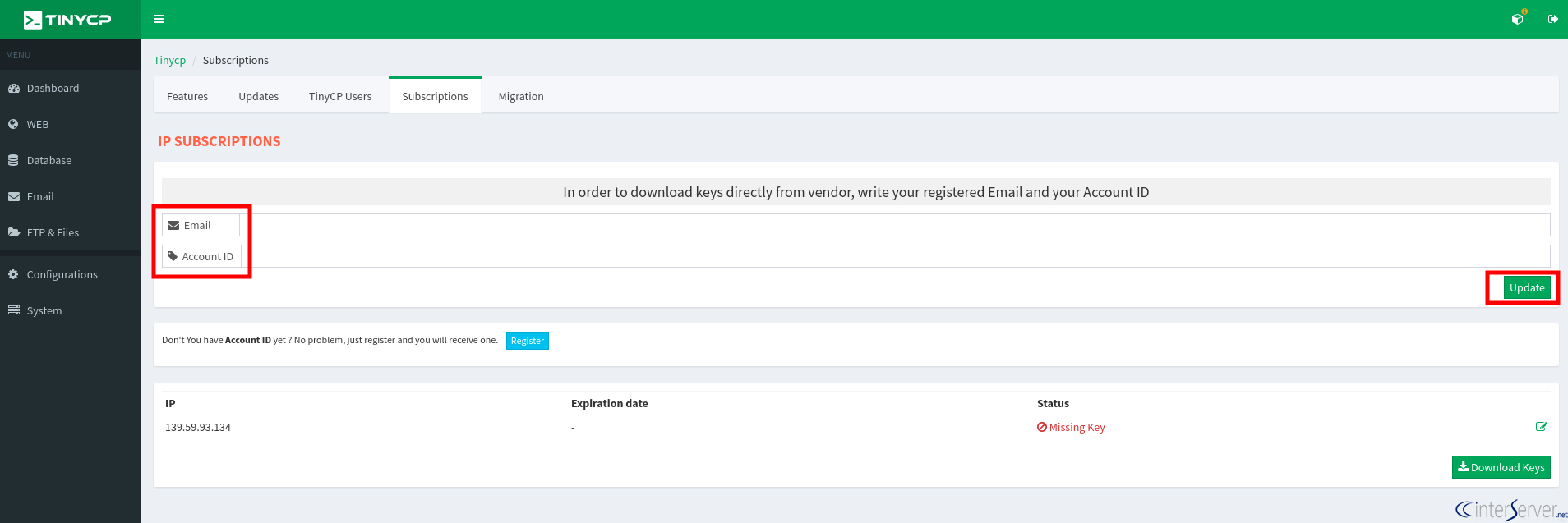Toggle the sidebar hamburger menu
Viewport: 1568px width, 523px height.
pos(159,19)
